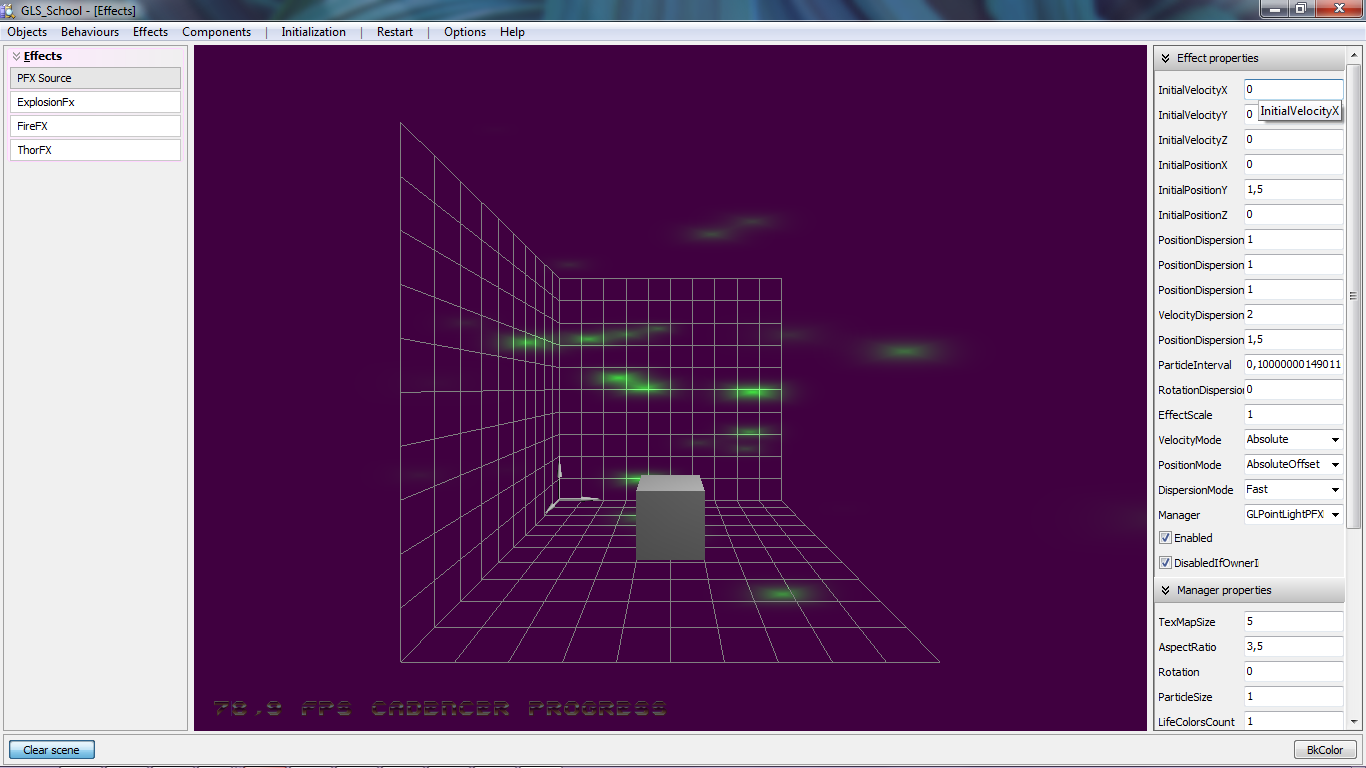The width and height of the screenshot is (1366, 768).
Task: Click the properties panel scrollbar down arrow
Action: pos(1354,720)
